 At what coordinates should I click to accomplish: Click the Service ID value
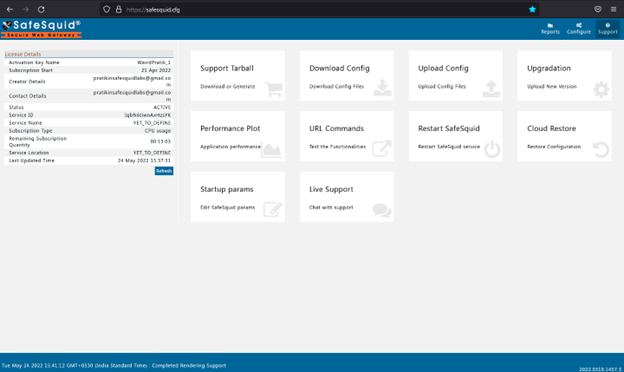point(147,115)
